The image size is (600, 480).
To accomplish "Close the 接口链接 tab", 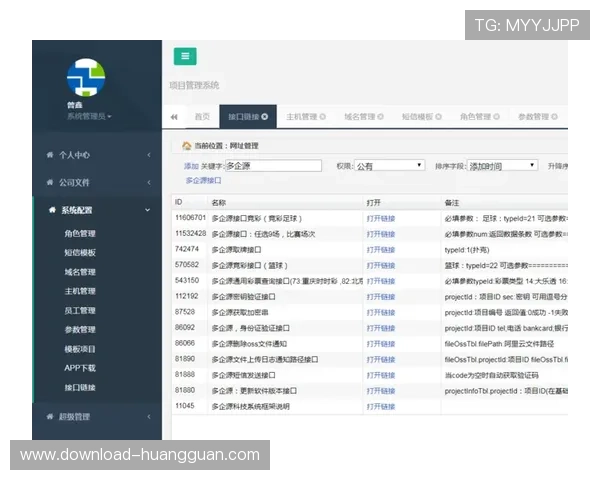I will pyautogui.click(x=265, y=117).
